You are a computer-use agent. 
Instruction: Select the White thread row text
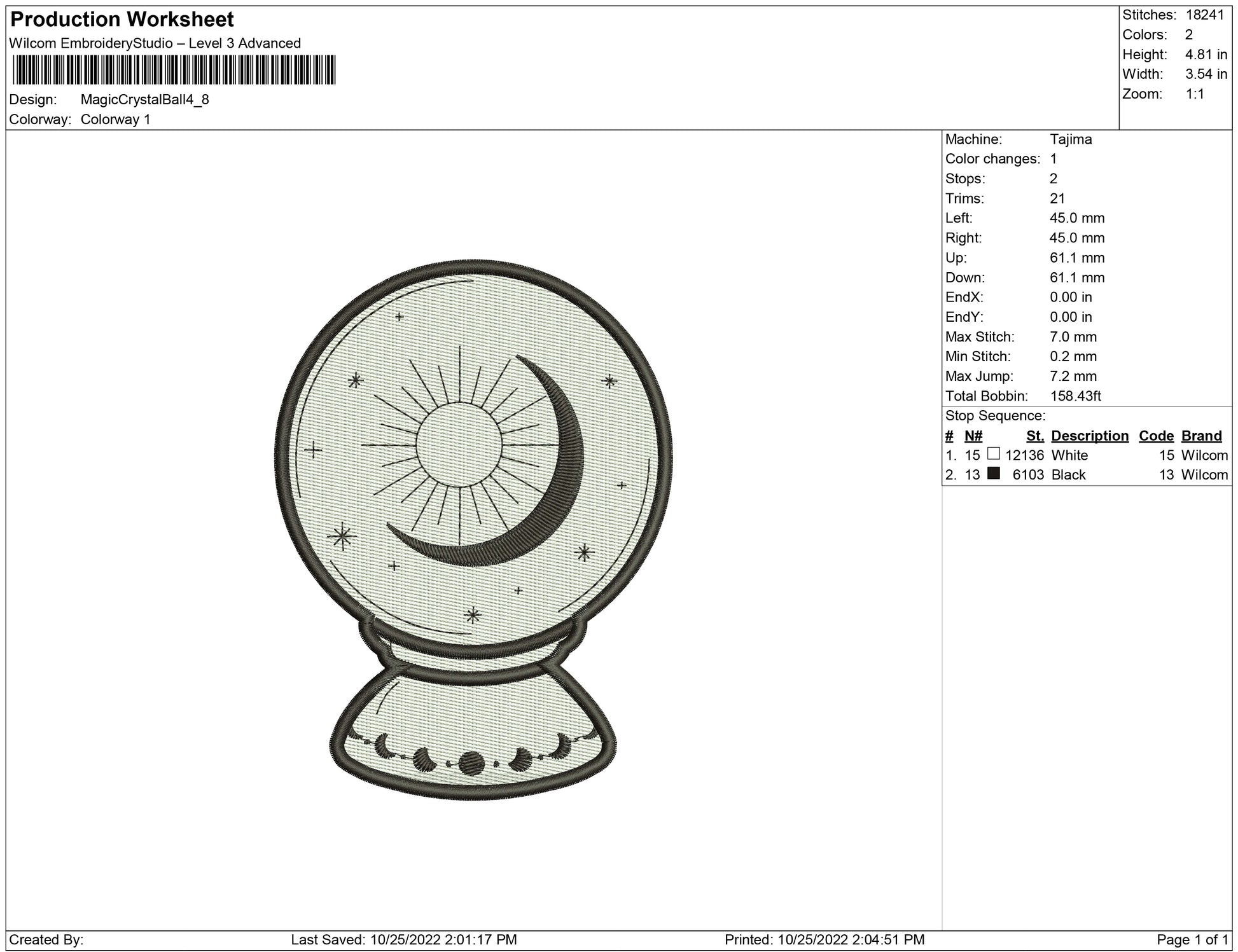[1069, 455]
